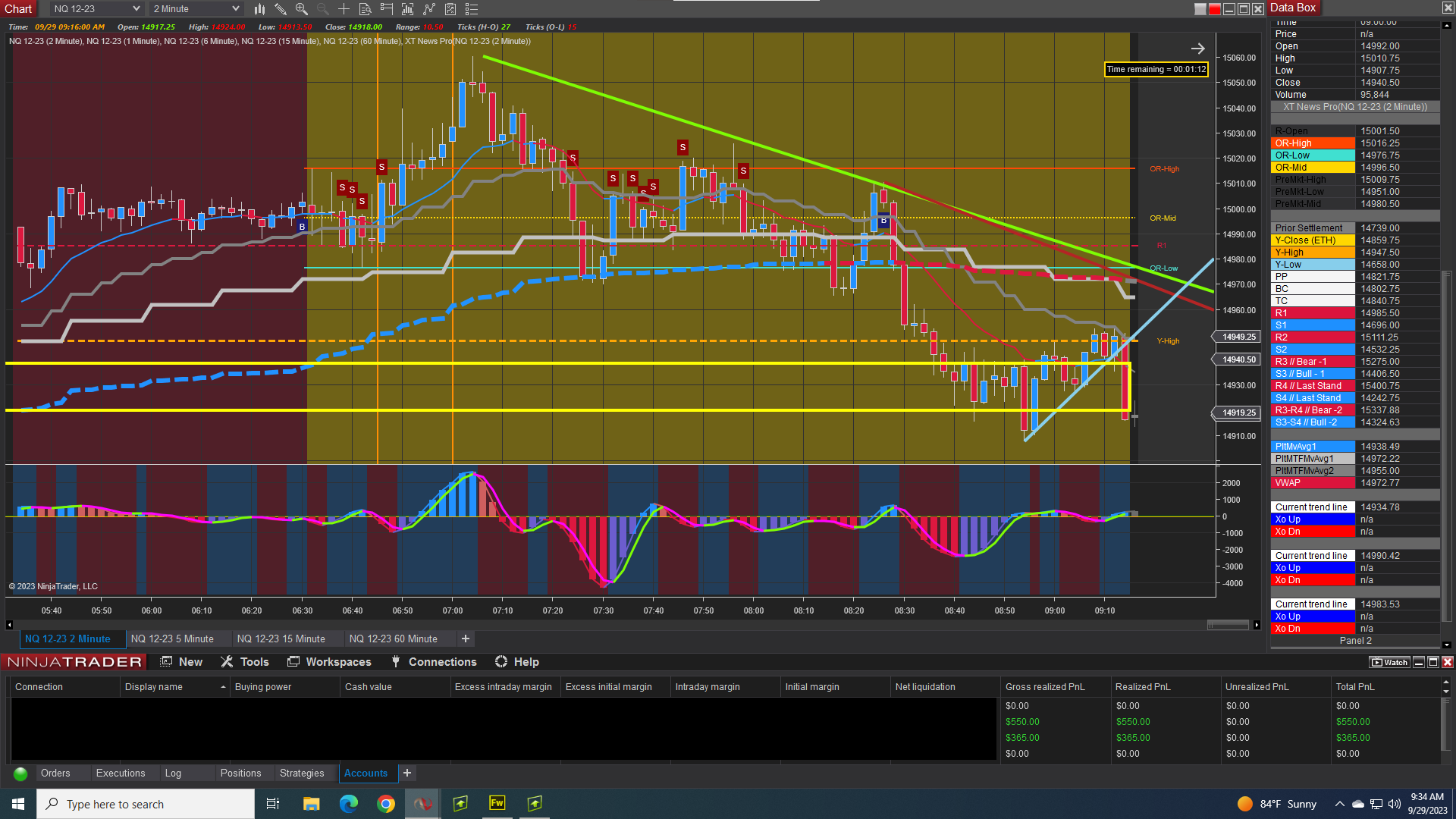This screenshot has height=819, width=1456.
Task: Switch to NQ 12-23 5 Minute tab
Action: tap(172, 639)
